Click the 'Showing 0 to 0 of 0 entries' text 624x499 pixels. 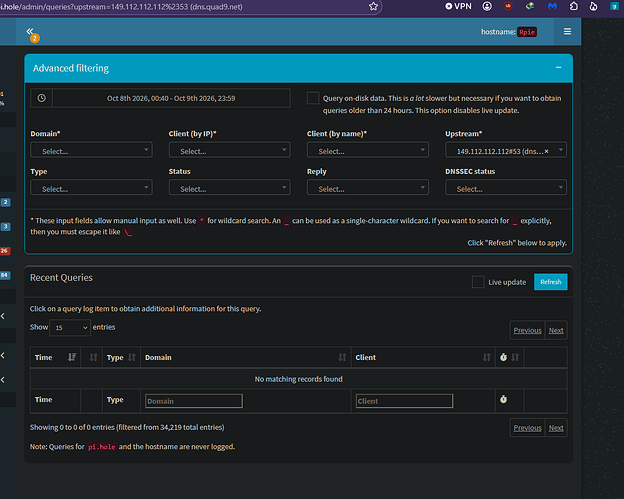tap(72, 427)
